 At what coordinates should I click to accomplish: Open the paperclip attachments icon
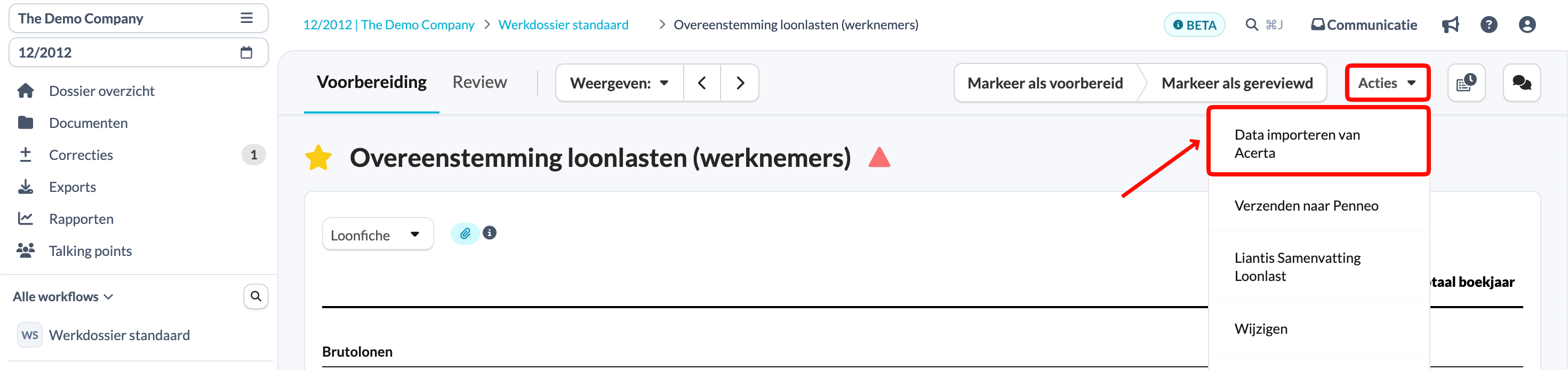pos(465,233)
